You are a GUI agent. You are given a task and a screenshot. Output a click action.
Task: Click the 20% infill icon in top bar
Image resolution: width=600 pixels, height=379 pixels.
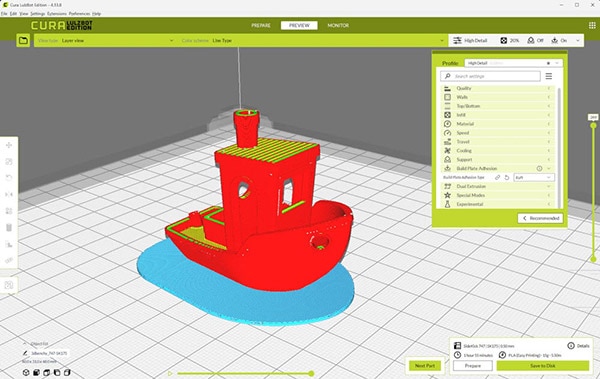click(x=504, y=40)
